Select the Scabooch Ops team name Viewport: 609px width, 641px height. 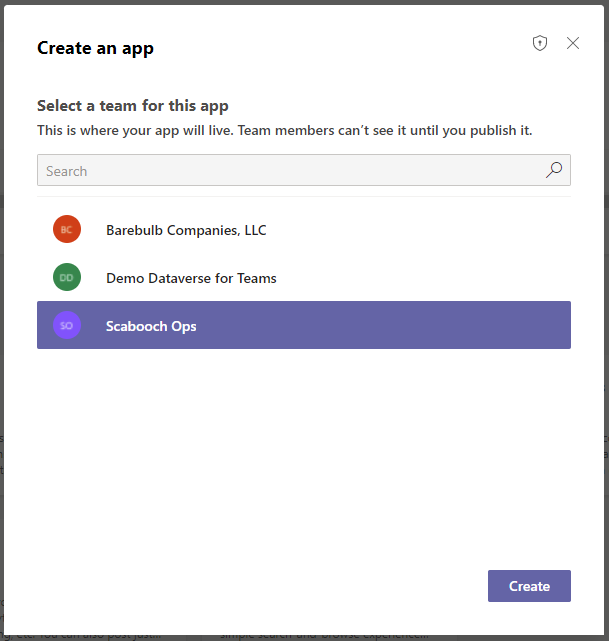pyautogui.click(x=151, y=326)
